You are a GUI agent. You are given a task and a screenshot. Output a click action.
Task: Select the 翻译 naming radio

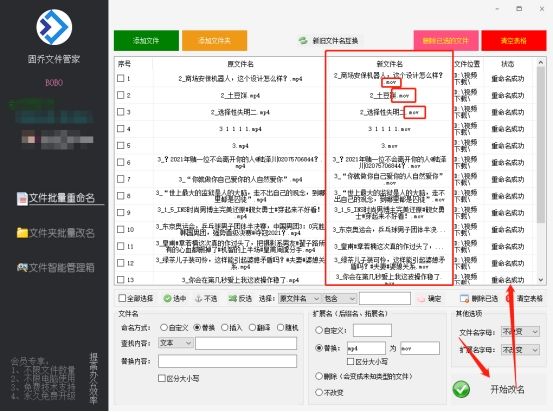(252, 327)
